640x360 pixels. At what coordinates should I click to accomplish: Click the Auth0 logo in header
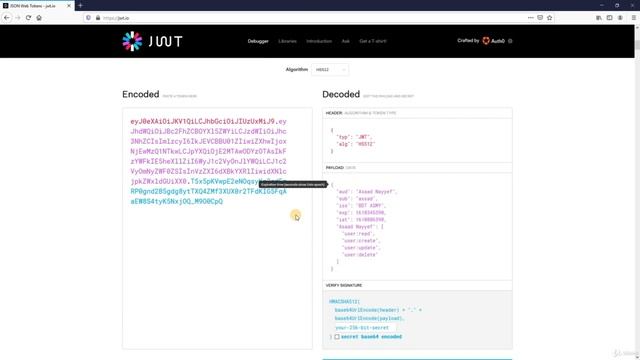[493, 41]
